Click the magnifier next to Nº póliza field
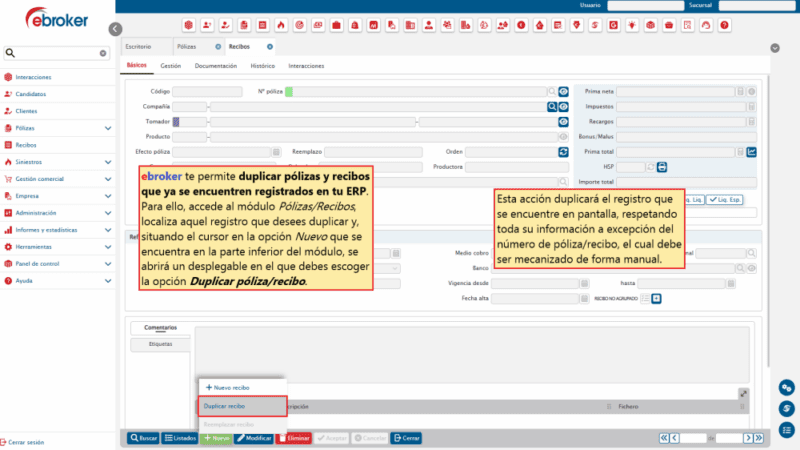The width and height of the screenshot is (800, 450). 552,92
